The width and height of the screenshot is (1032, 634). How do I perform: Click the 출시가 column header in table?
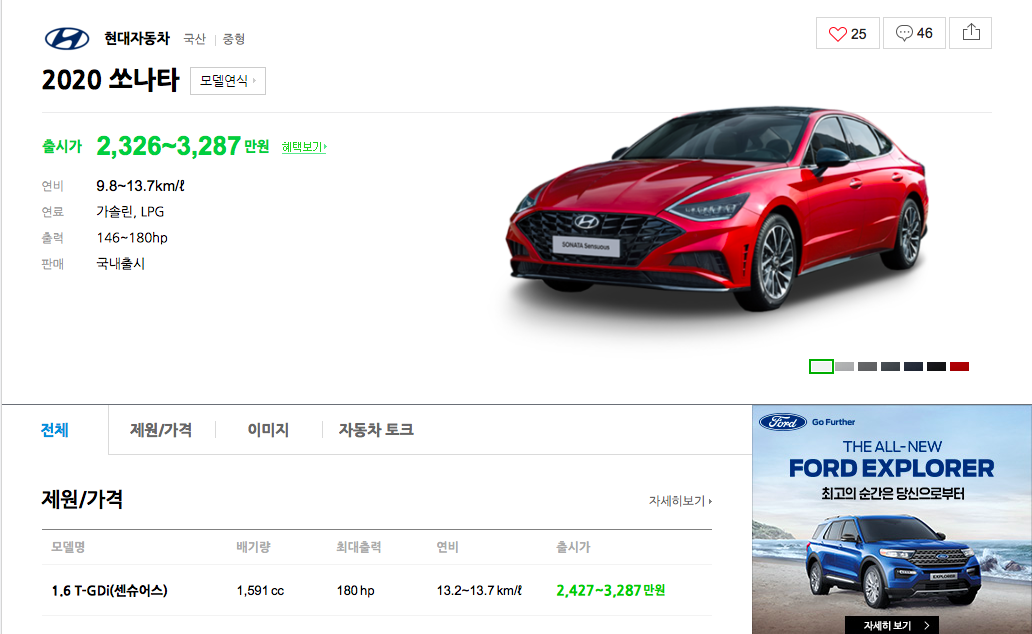coord(573,547)
